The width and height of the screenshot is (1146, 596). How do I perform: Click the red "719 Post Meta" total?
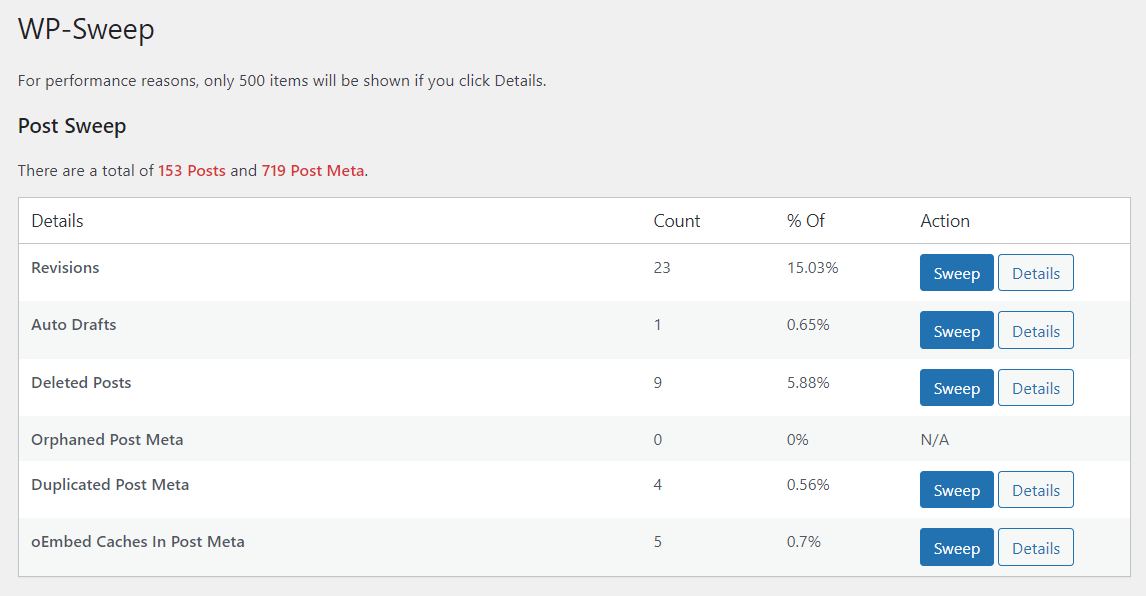313,171
